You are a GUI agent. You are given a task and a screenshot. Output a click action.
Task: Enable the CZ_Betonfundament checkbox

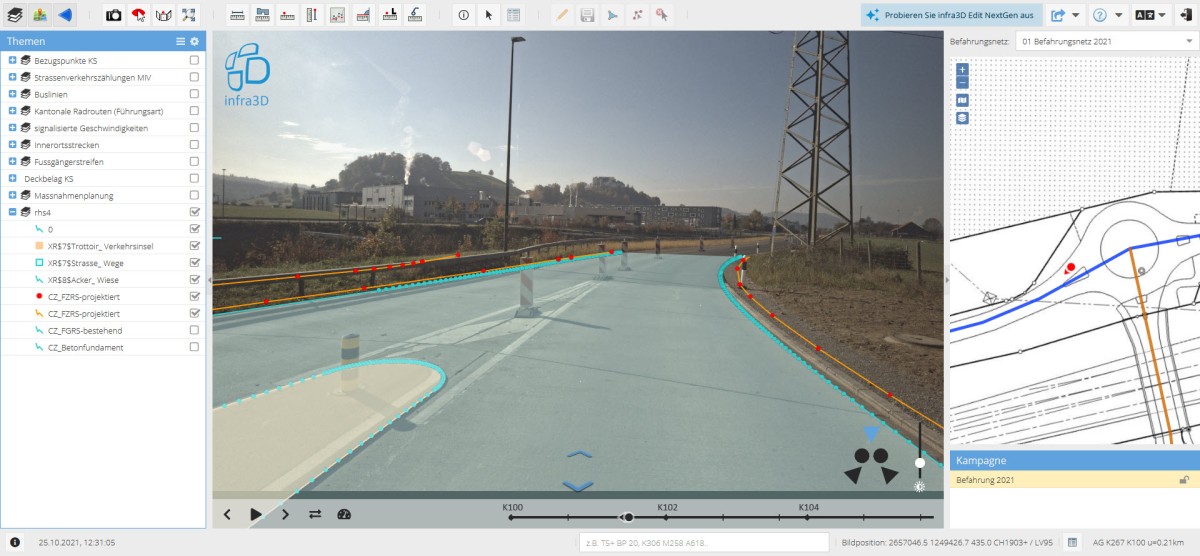pyautogui.click(x=194, y=347)
